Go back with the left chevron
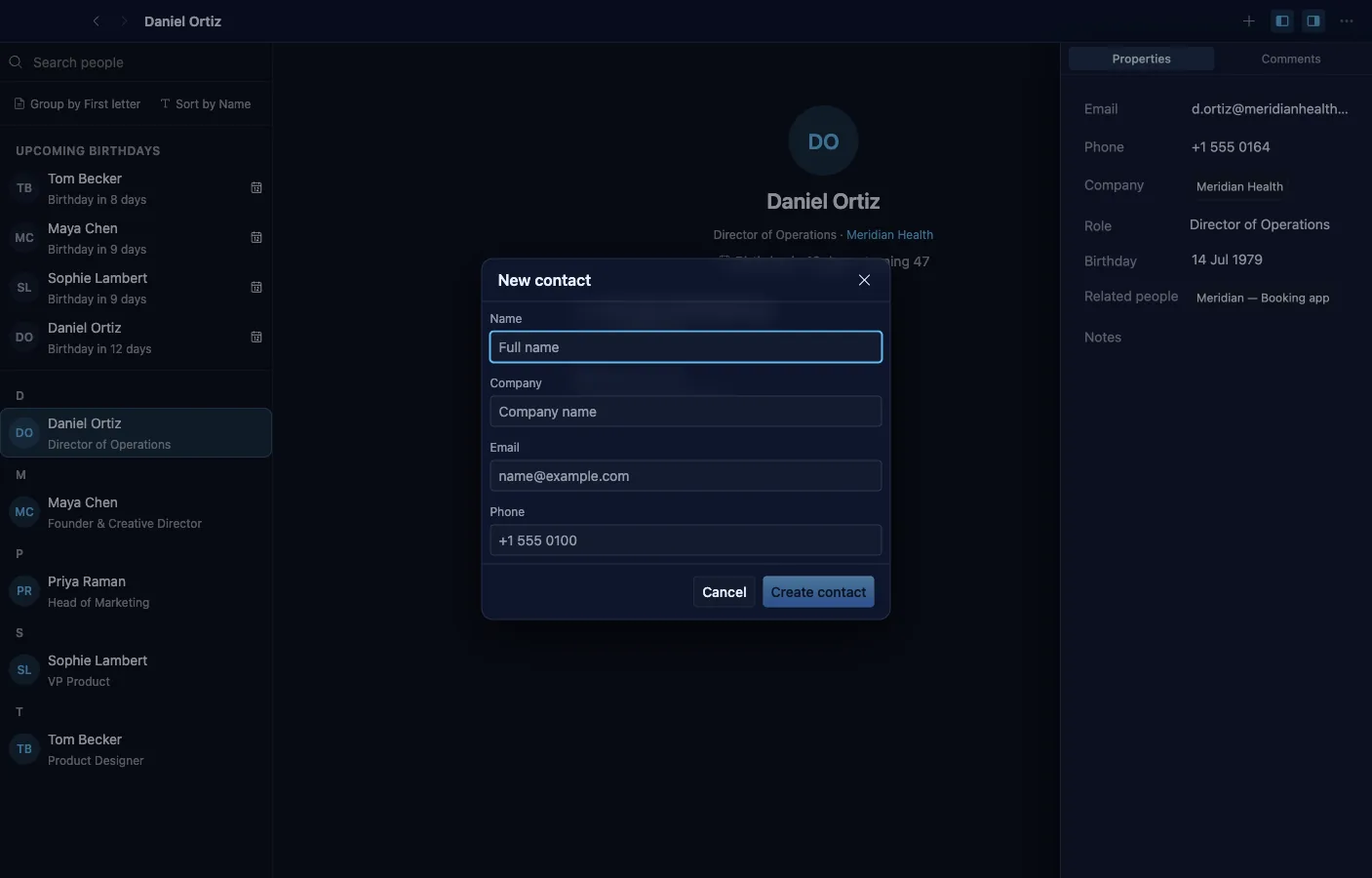The height and width of the screenshot is (878, 1372). 96,20
